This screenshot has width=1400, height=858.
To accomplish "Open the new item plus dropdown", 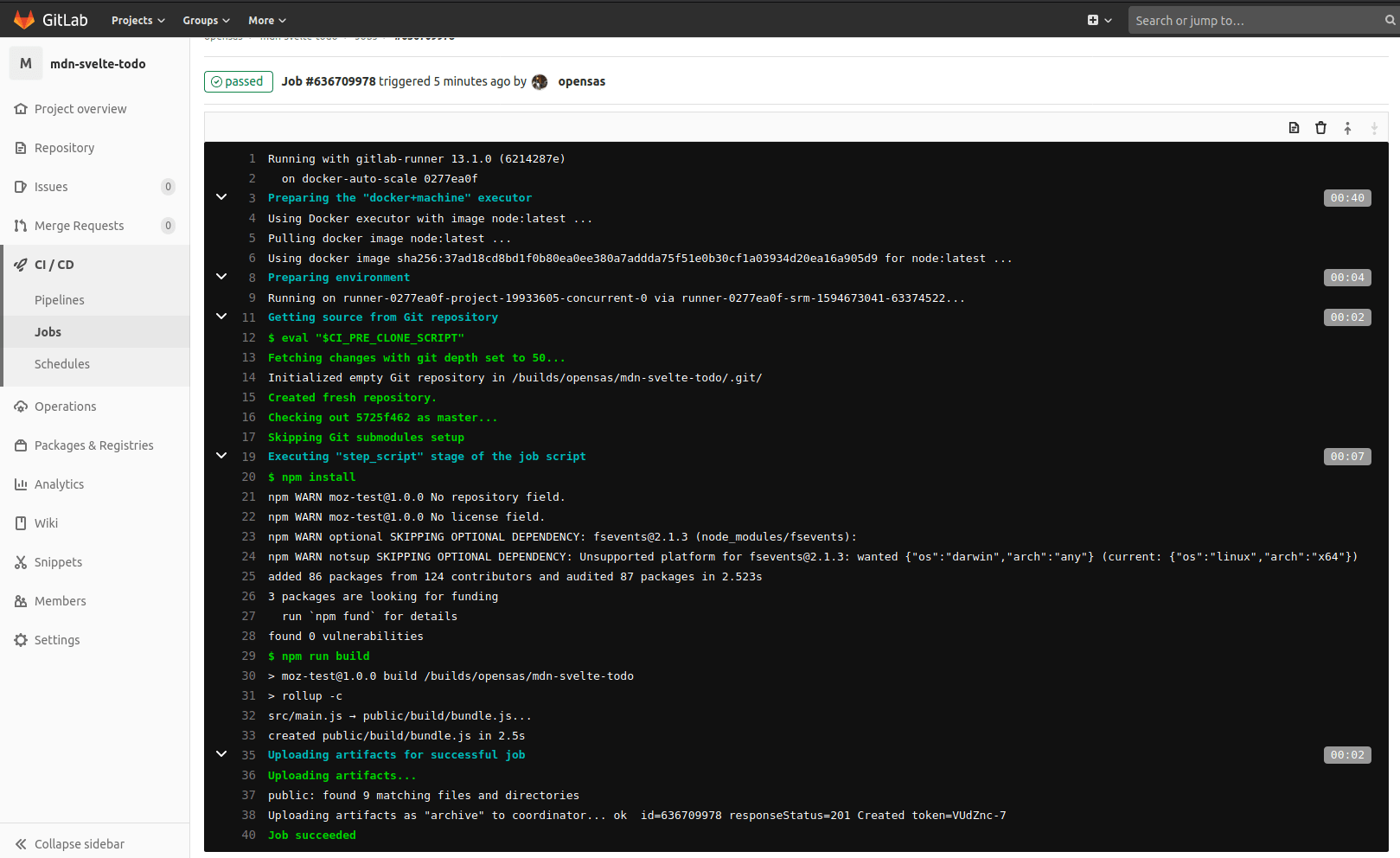I will tap(1099, 19).
